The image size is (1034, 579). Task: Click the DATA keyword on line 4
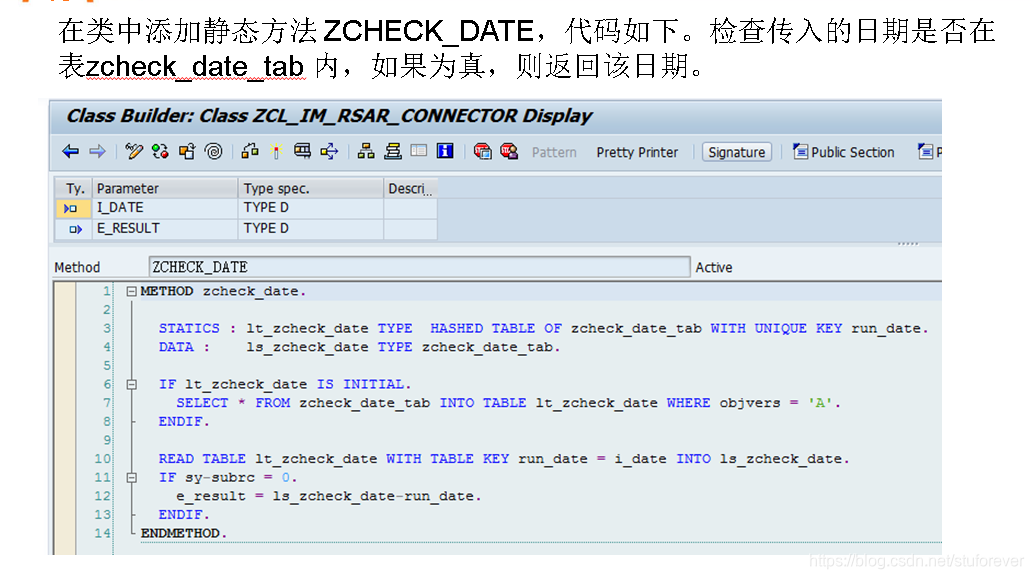[x=176, y=347]
